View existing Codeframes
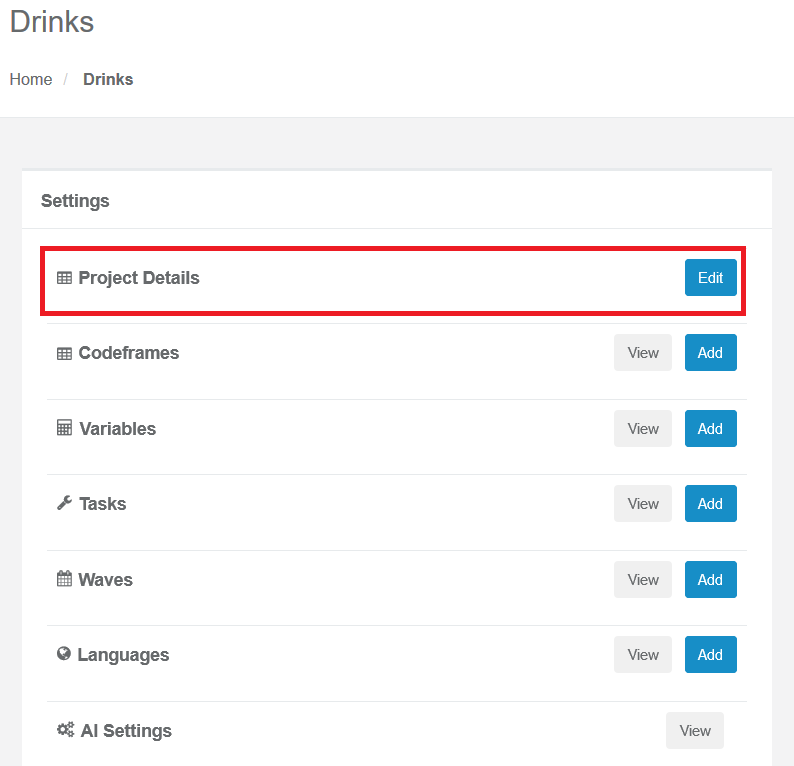This screenshot has height=766, width=794. pos(643,352)
